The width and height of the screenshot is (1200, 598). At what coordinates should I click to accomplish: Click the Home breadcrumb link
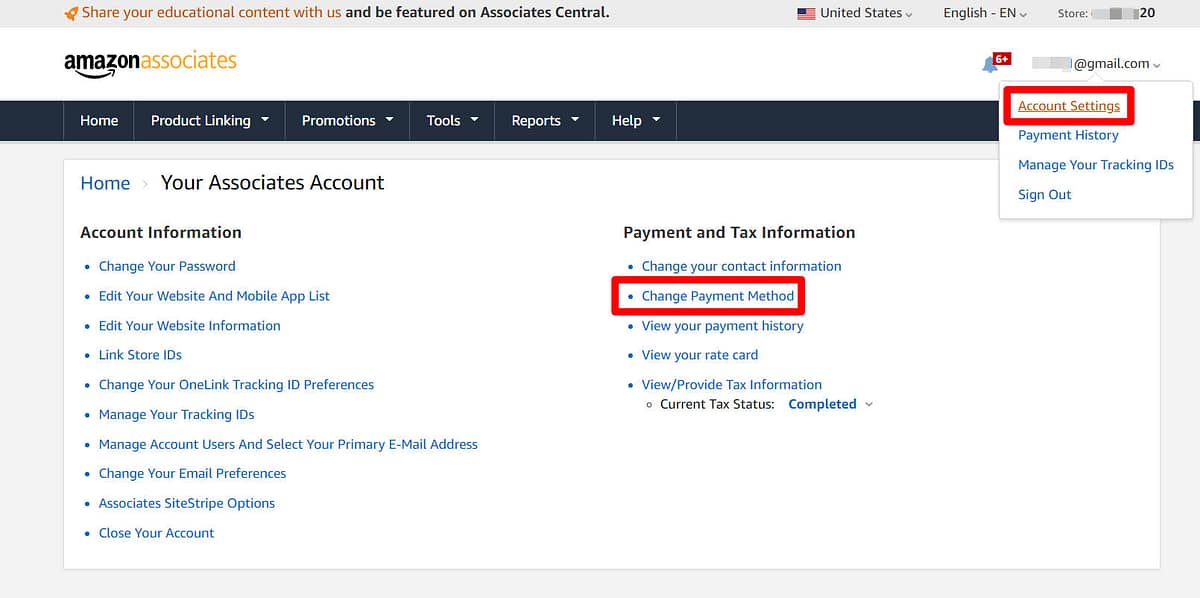105,183
